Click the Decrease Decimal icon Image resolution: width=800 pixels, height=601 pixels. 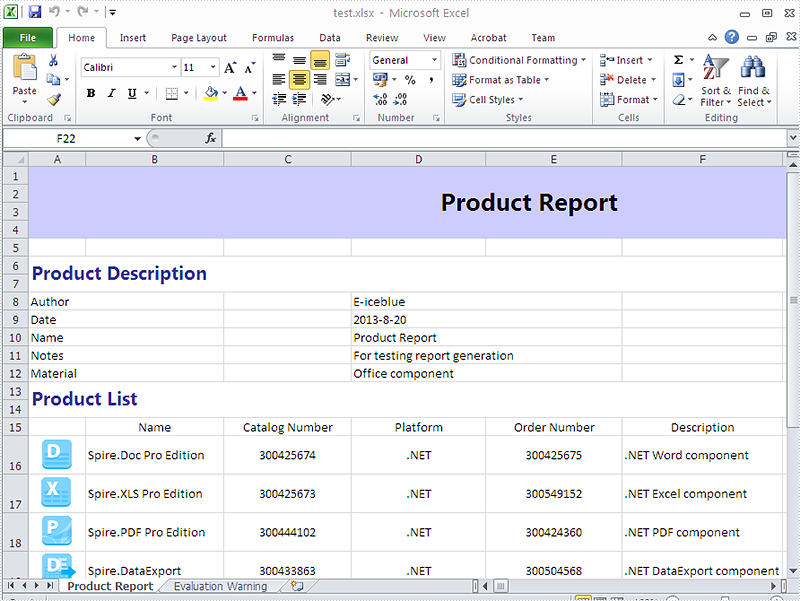click(401, 99)
